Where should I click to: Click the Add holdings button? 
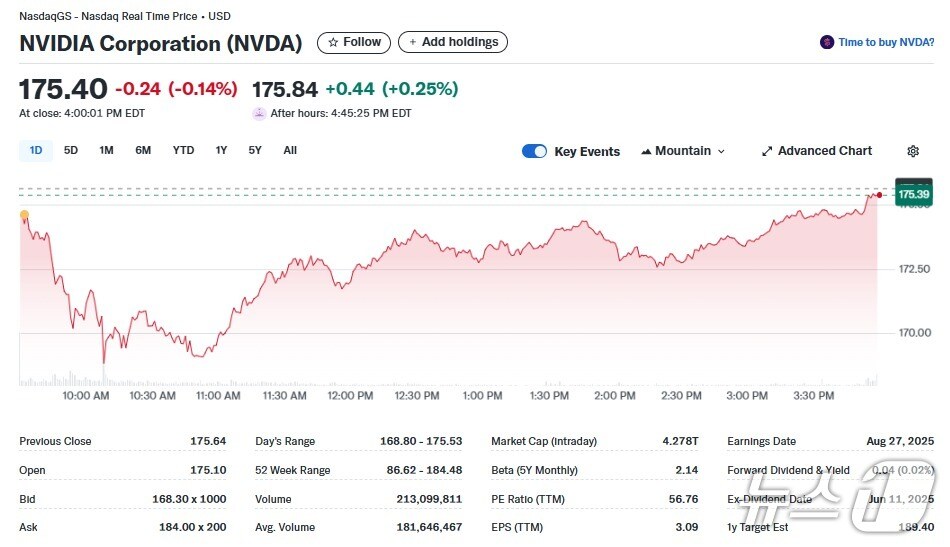click(452, 42)
